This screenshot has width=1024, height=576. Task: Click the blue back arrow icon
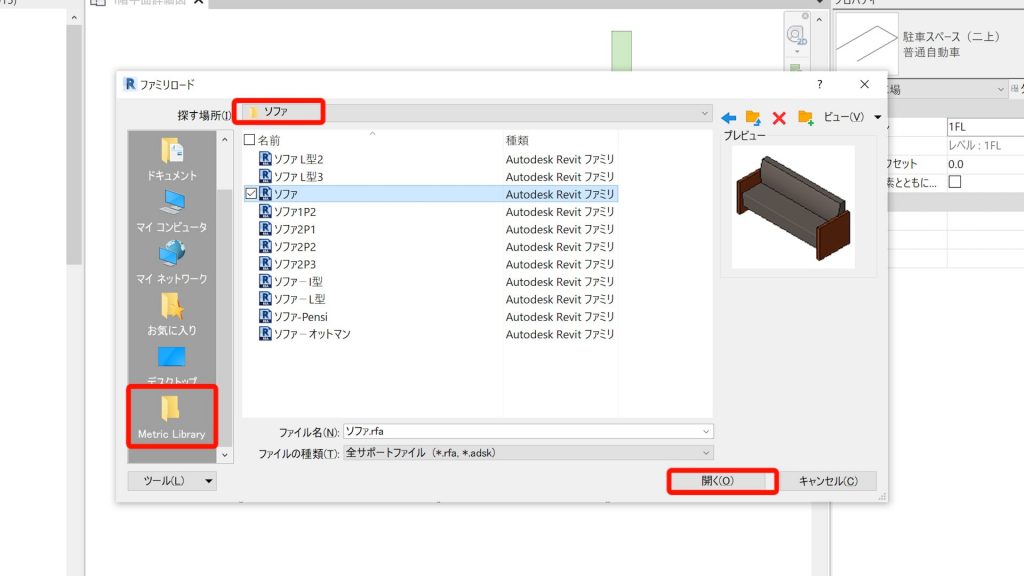[729, 118]
